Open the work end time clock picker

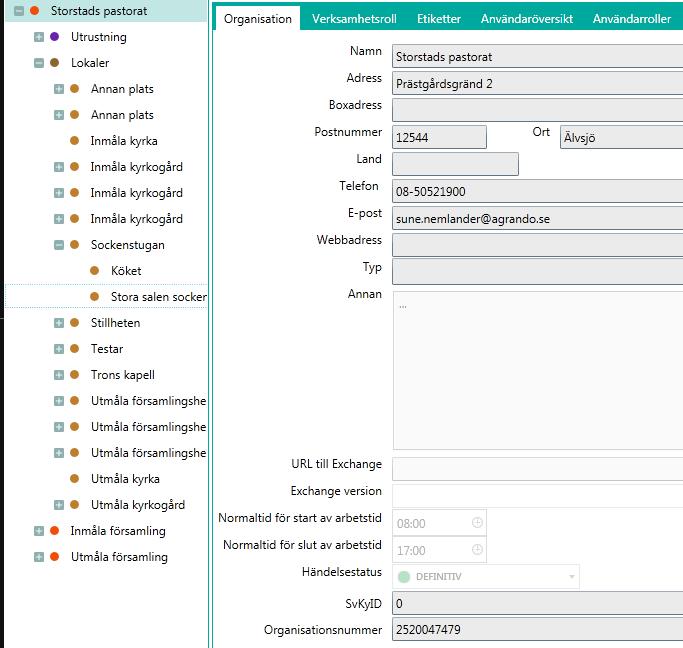pyautogui.click(x=477, y=550)
